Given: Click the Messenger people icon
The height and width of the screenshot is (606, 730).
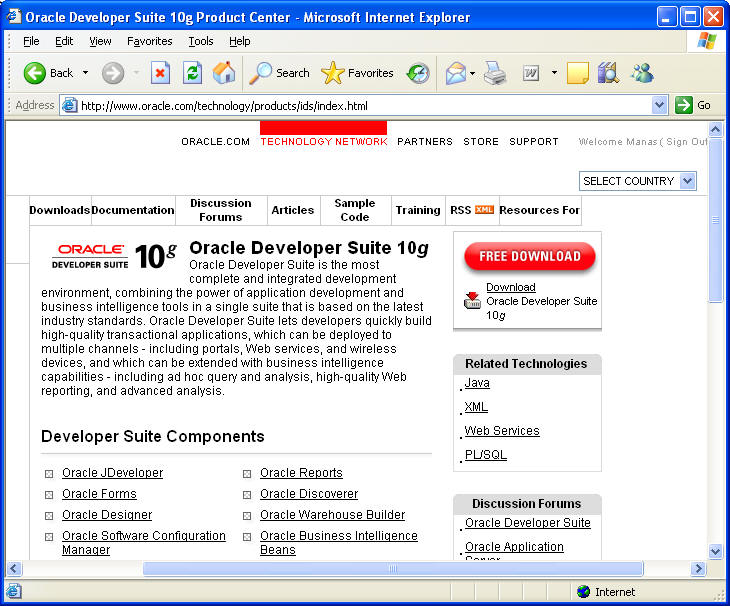Looking at the screenshot, I should 642,73.
